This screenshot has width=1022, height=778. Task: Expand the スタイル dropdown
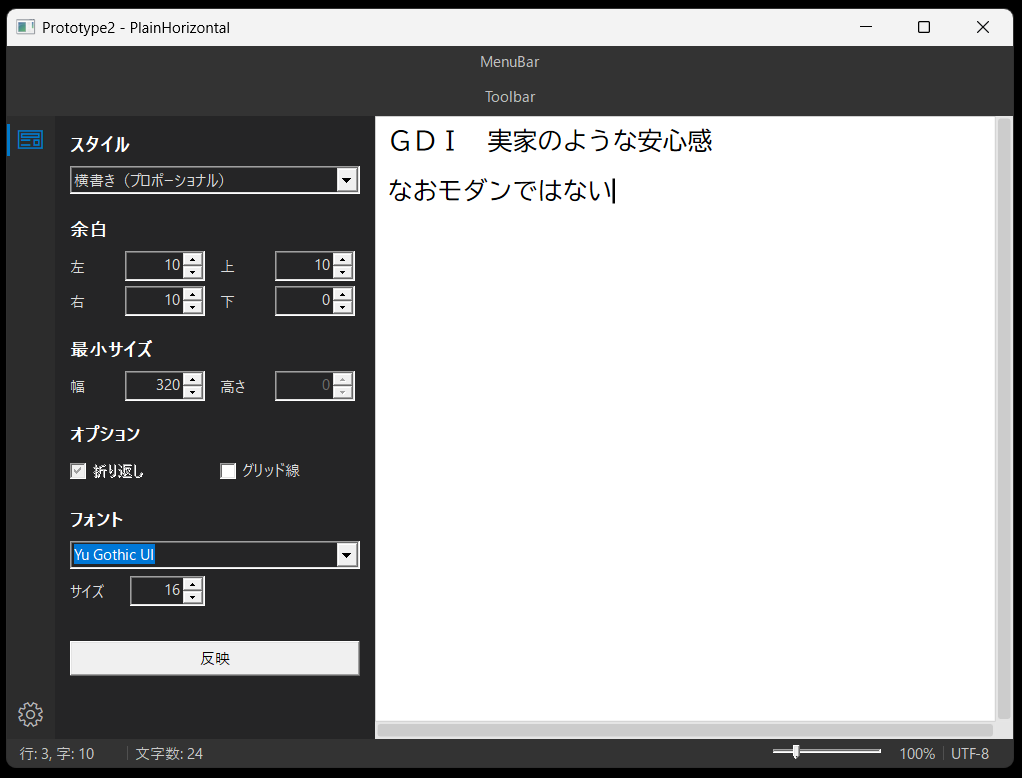347,180
